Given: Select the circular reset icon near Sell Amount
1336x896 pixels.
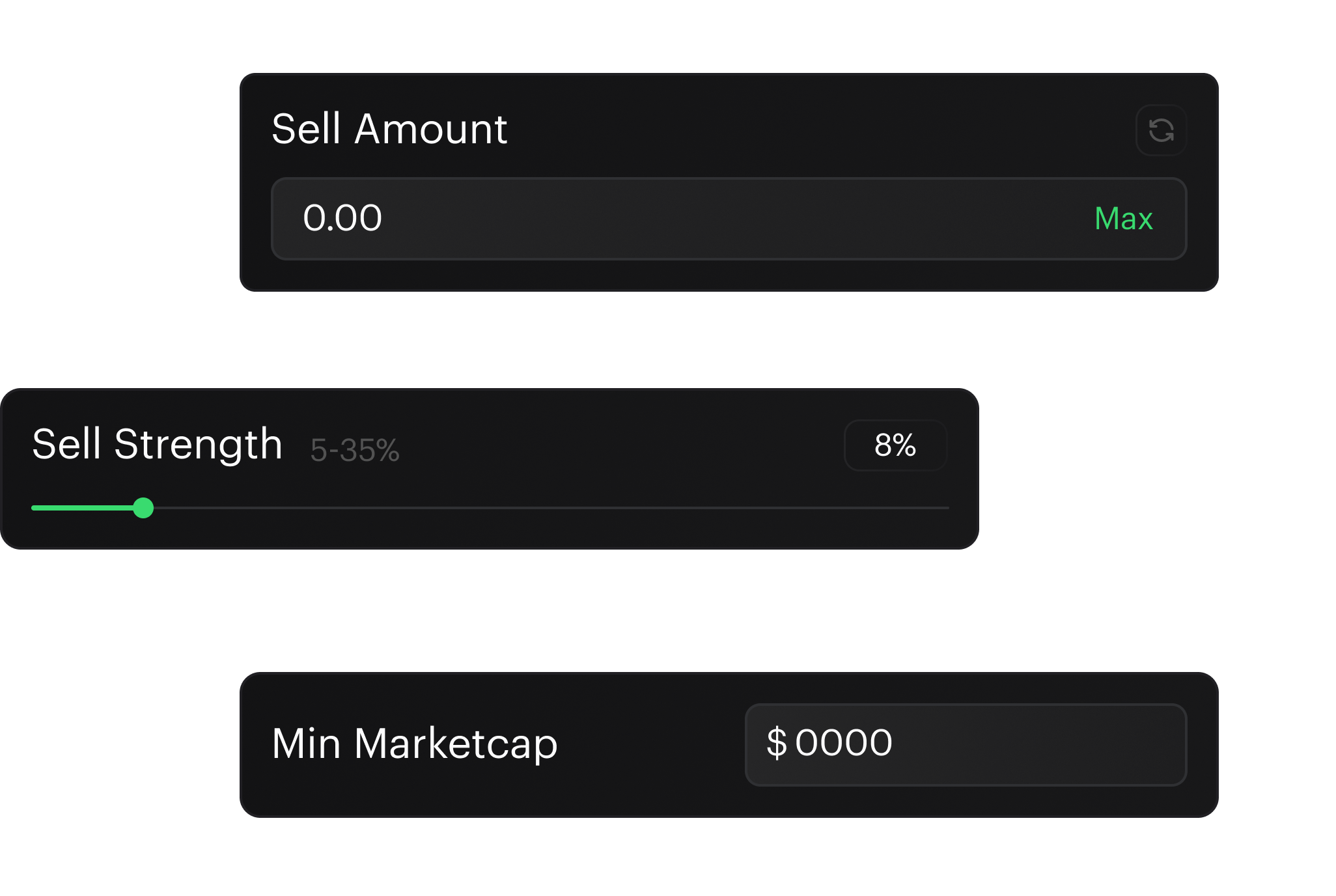Looking at the screenshot, I should [1162, 130].
